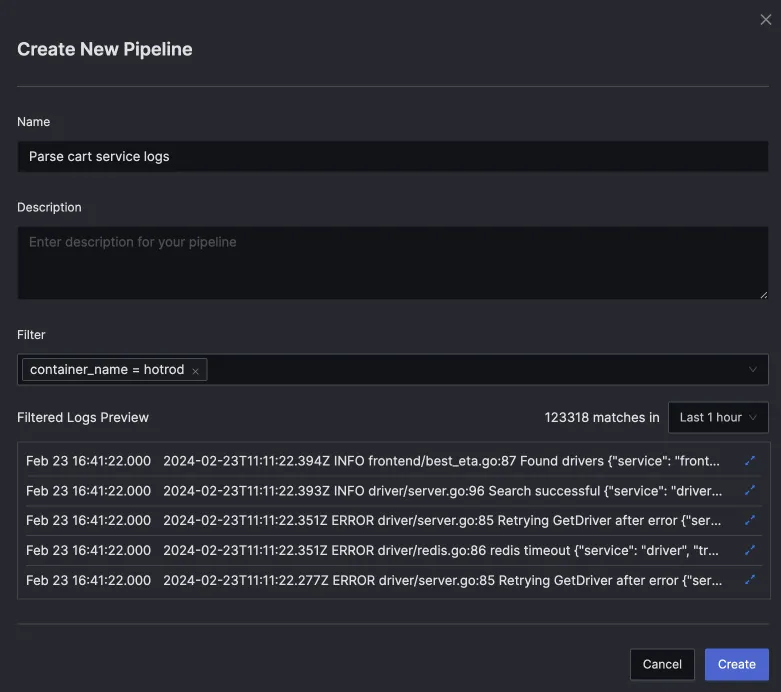Click the Name input field
781x692 pixels.
[392, 156]
